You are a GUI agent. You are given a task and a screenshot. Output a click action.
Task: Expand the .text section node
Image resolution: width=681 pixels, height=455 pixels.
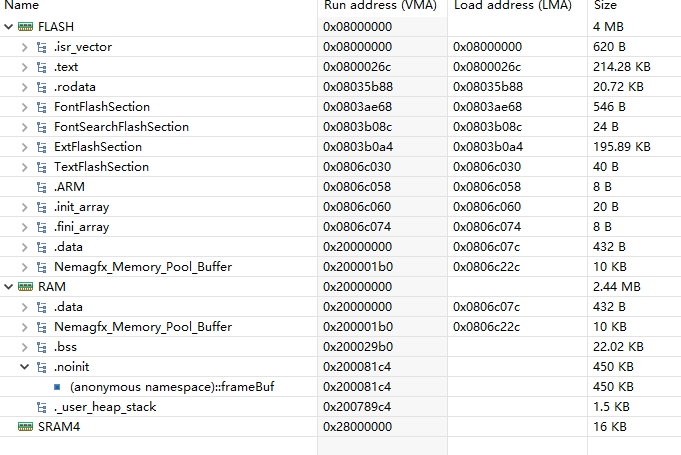pyautogui.click(x=25, y=67)
